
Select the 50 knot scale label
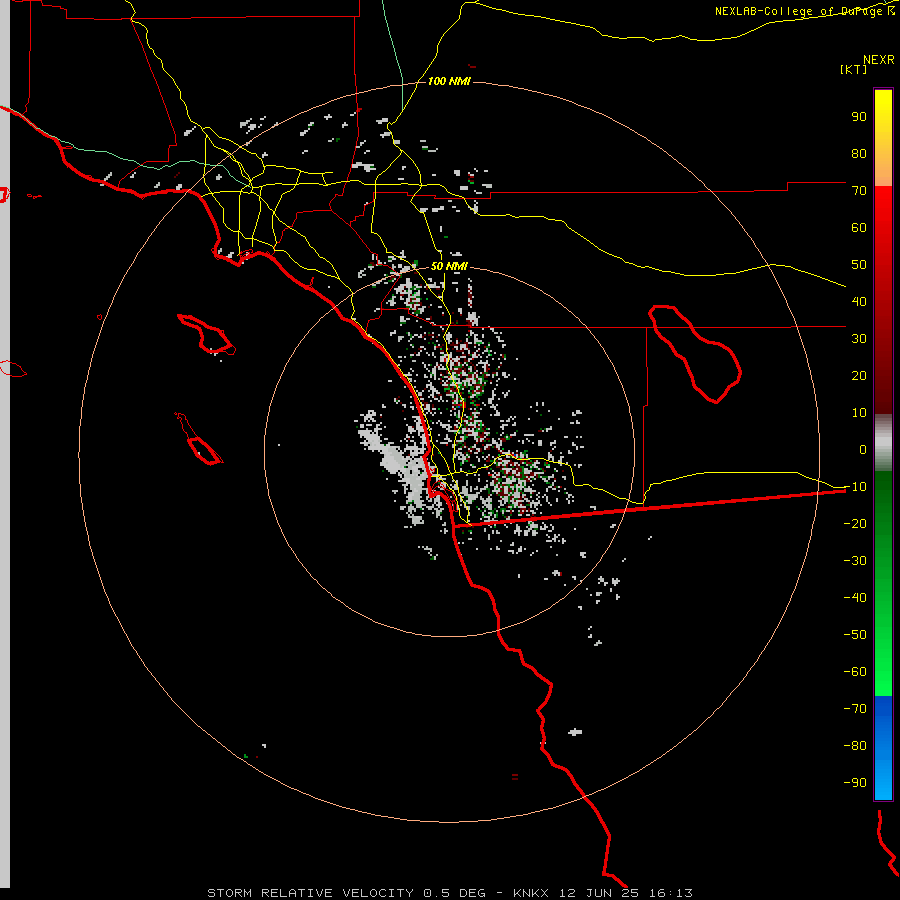[x=859, y=265]
